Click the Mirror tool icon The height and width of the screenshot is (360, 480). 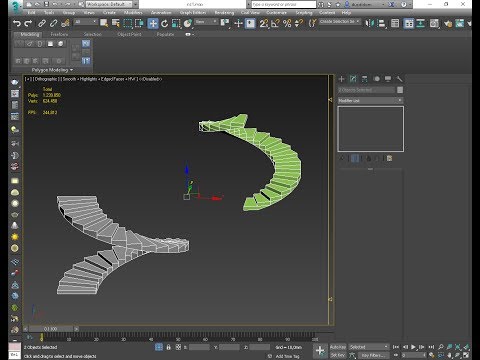coord(369,23)
